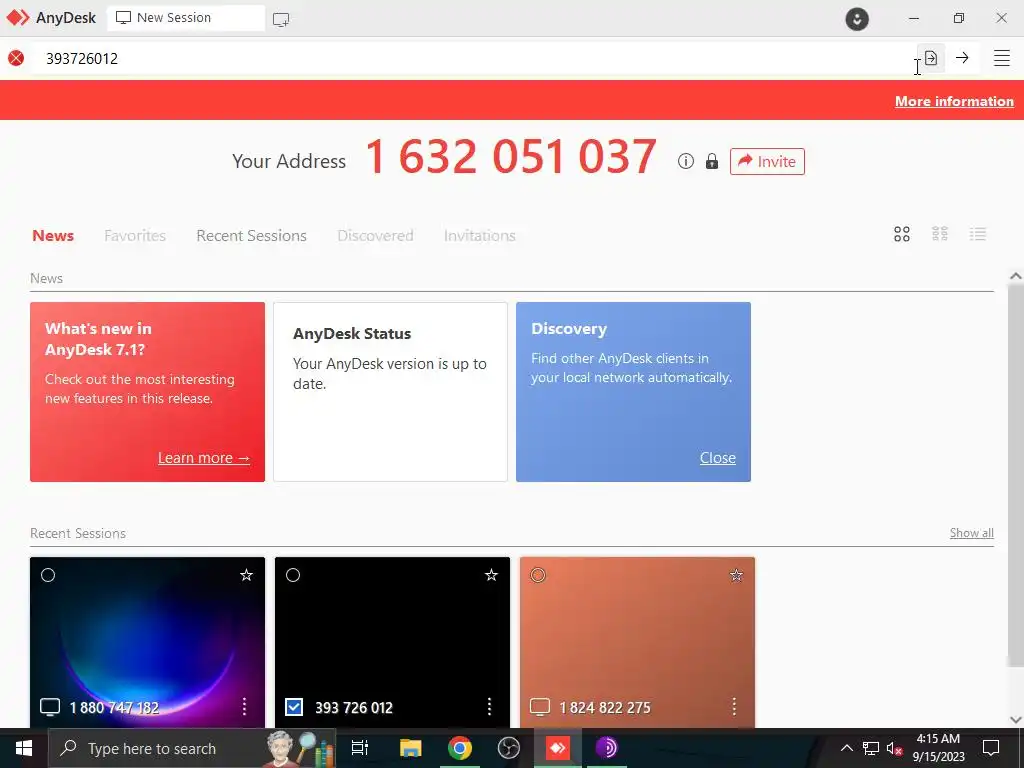The image size is (1024, 768).
Task: Open options menu for session 393 726 012
Action: pos(489,706)
